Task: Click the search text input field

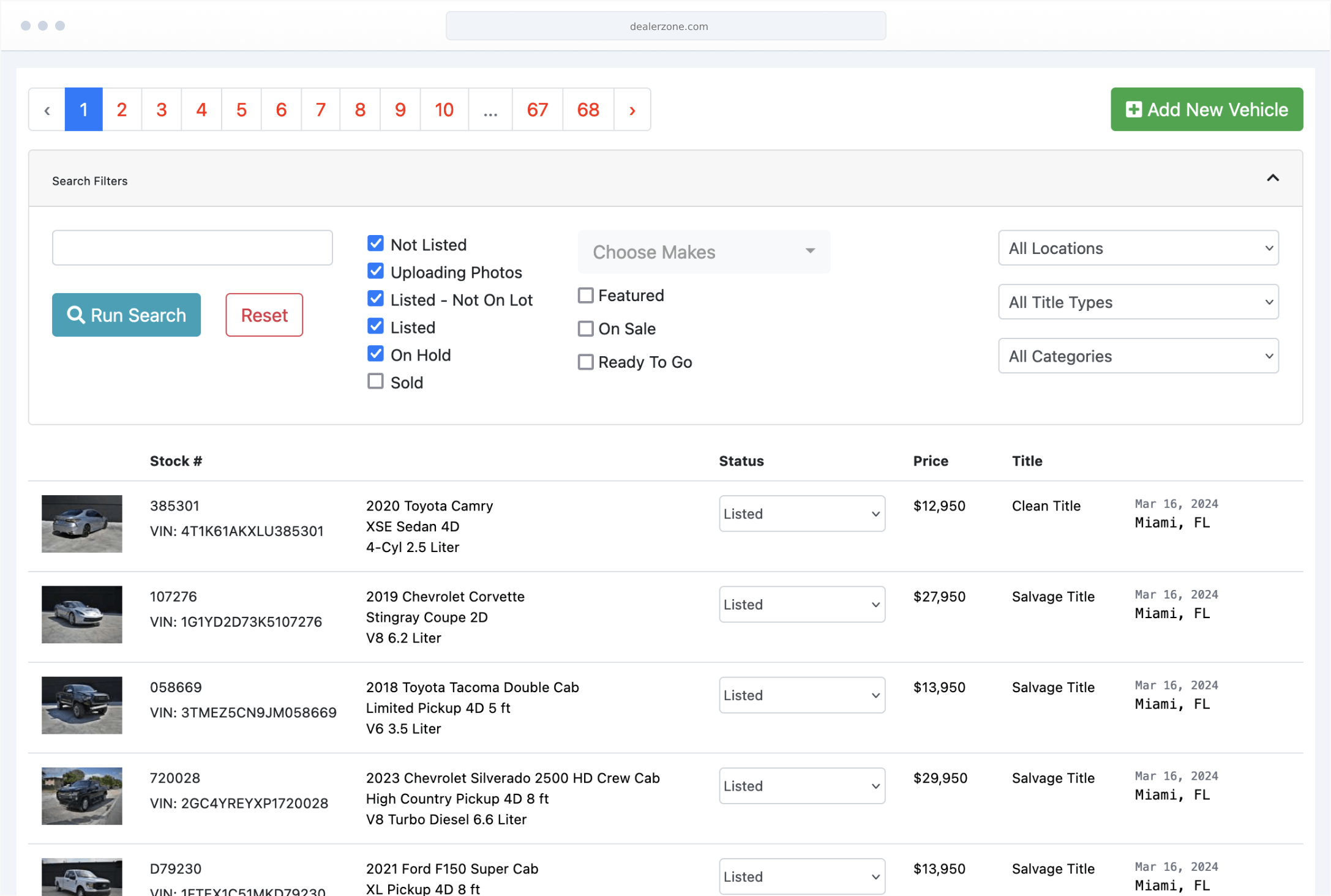Action: (192, 248)
